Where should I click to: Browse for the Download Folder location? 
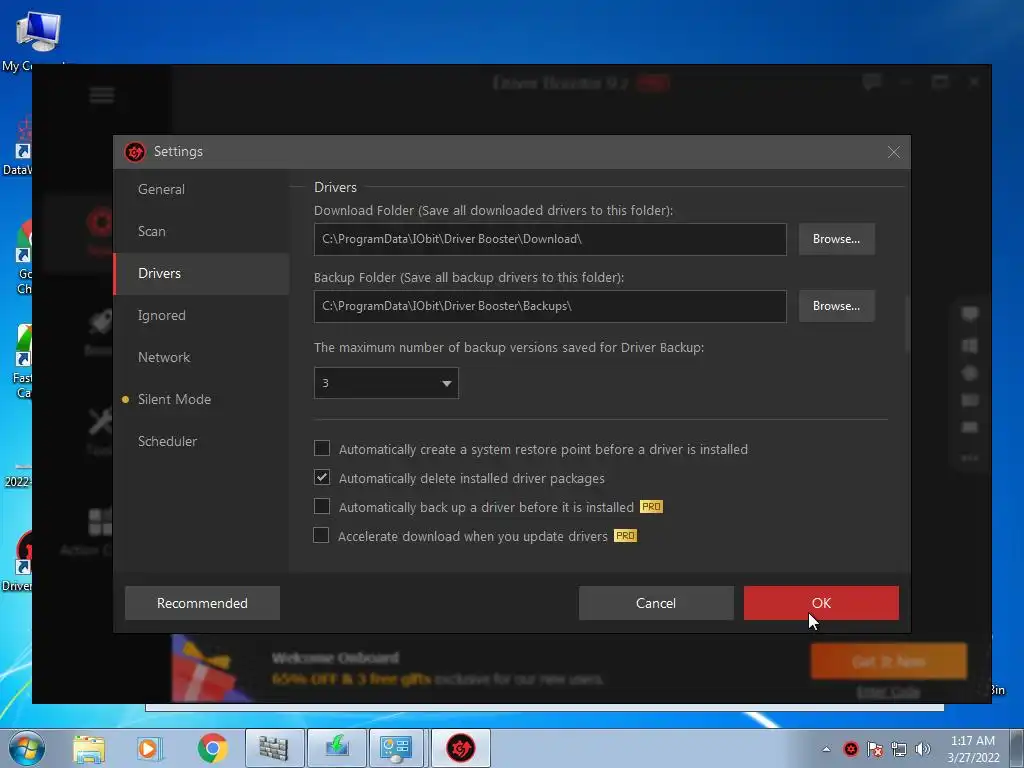[836, 239]
